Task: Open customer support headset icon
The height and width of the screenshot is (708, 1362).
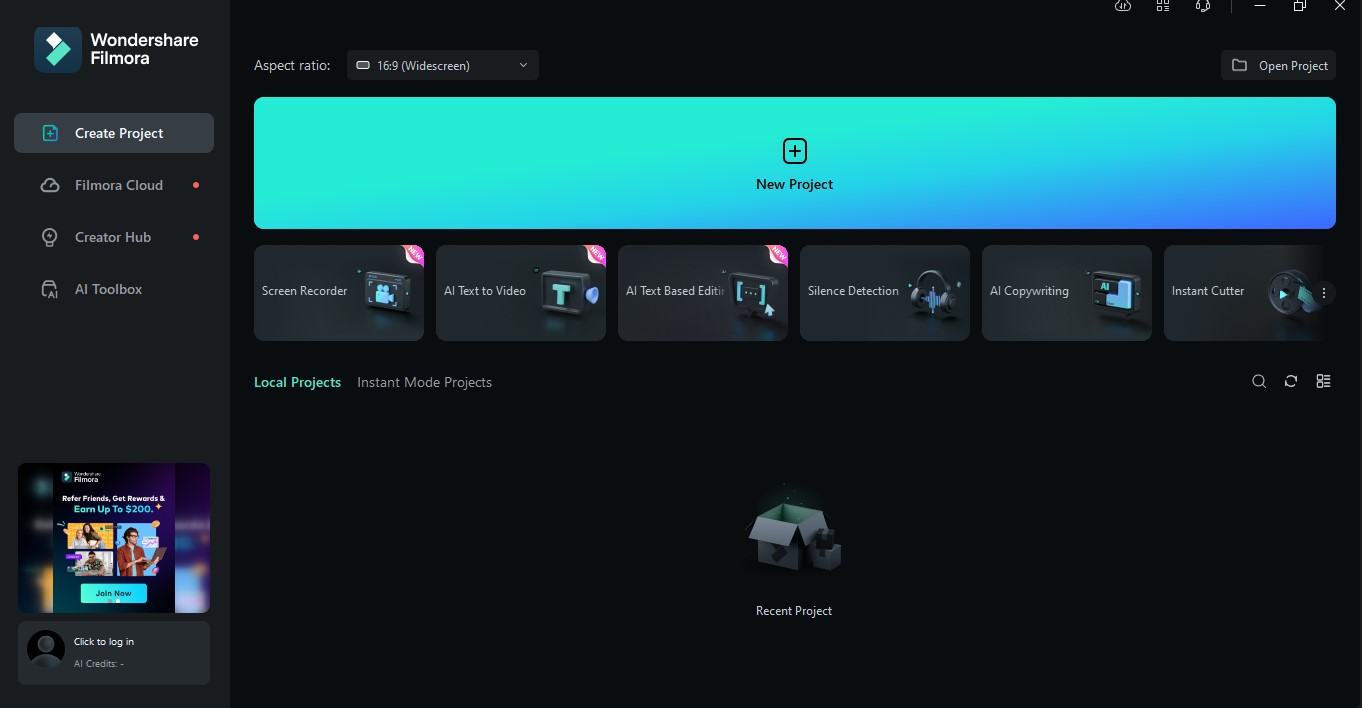Action: tap(1203, 6)
